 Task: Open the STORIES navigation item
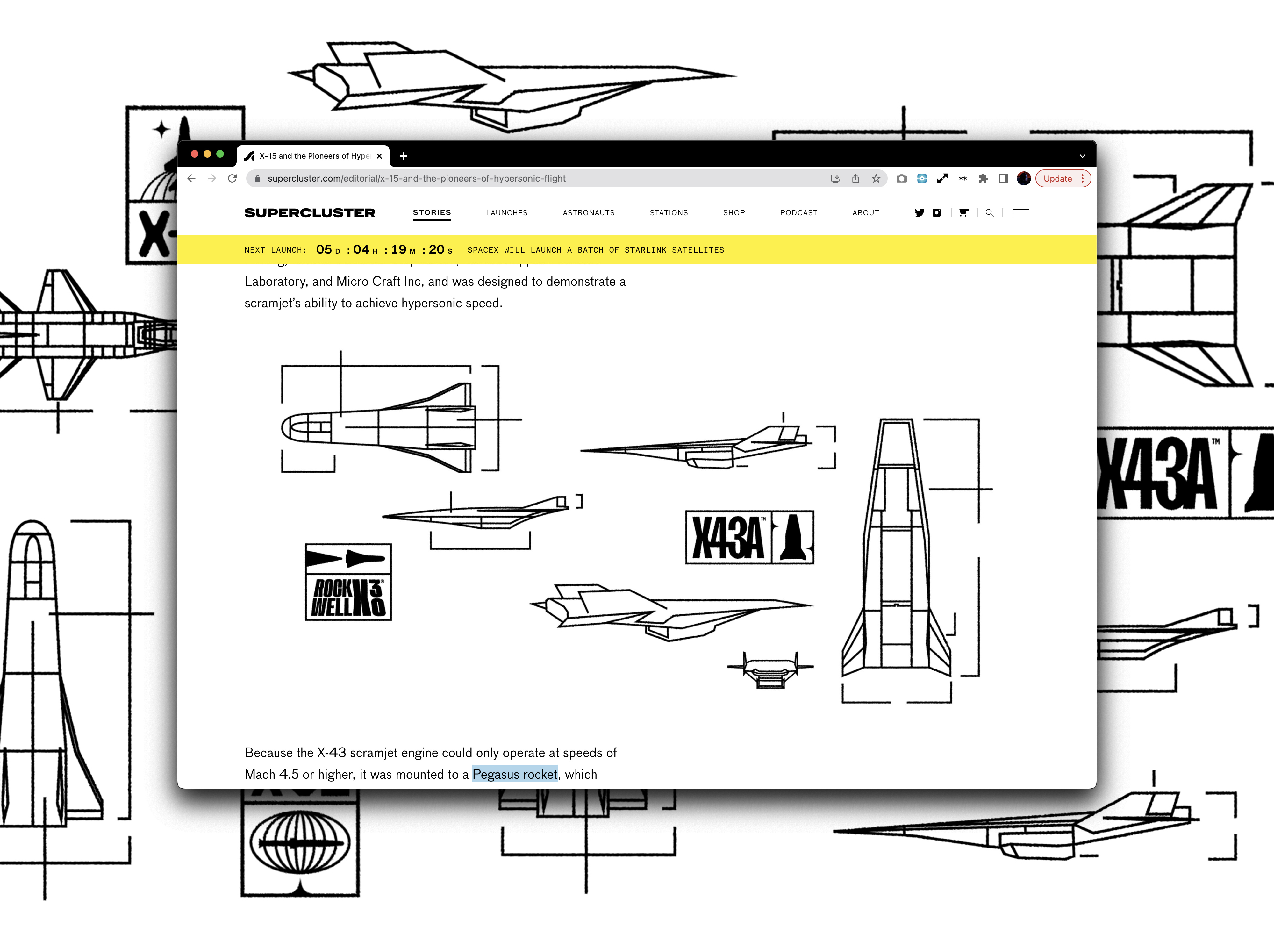432,212
